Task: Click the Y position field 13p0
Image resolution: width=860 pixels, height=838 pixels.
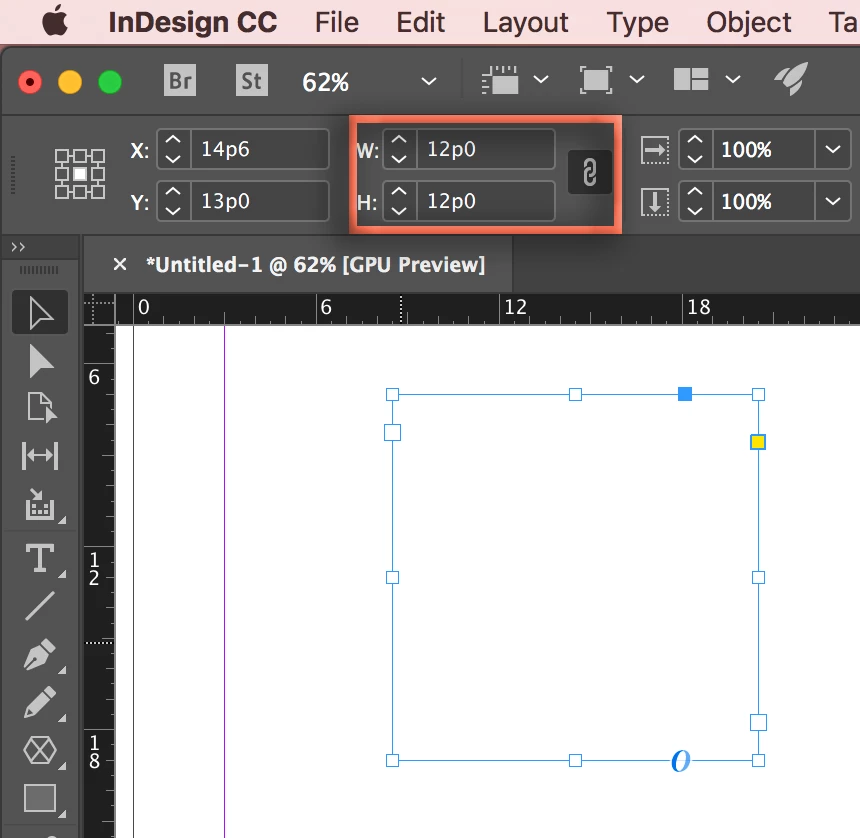Action: point(259,201)
